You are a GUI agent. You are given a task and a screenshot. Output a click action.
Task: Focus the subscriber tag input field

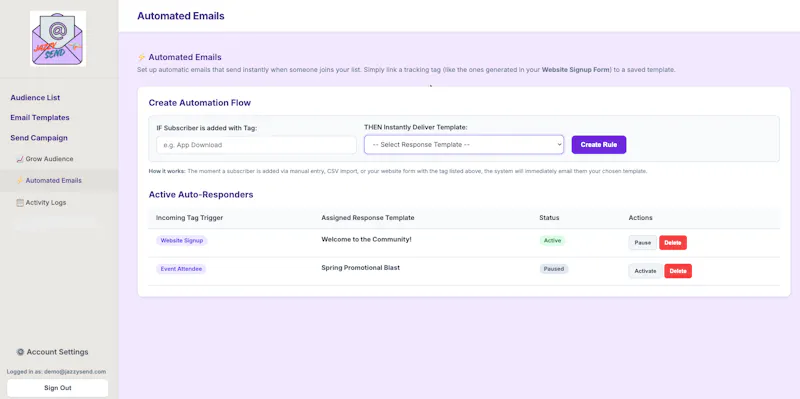point(256,145)
